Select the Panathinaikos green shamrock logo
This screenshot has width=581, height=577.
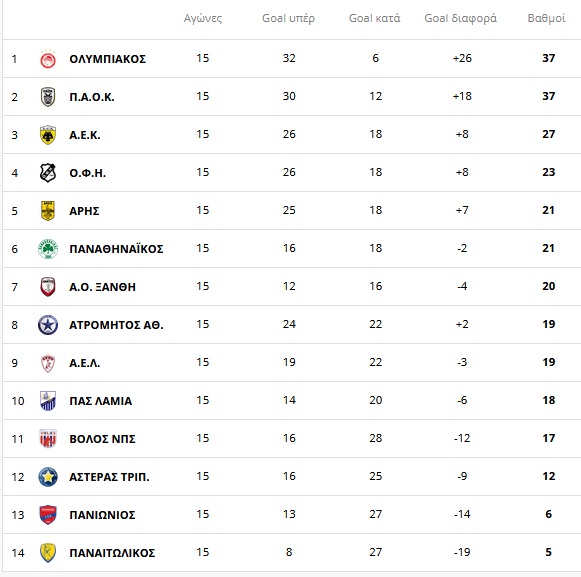pyautogui.click(x=48, y=249)
